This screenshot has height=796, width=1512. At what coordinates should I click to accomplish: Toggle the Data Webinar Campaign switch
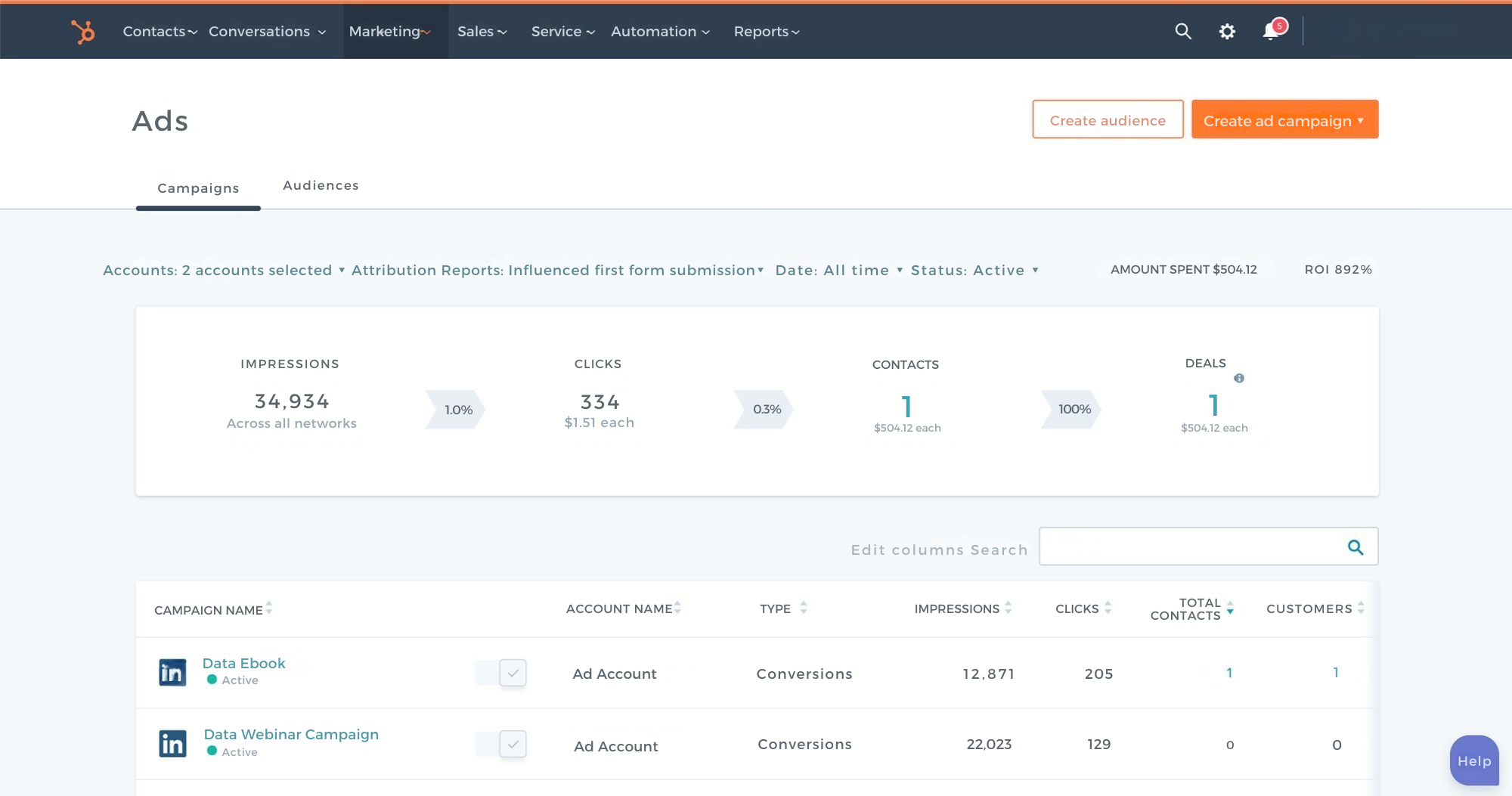pos(500,744)
